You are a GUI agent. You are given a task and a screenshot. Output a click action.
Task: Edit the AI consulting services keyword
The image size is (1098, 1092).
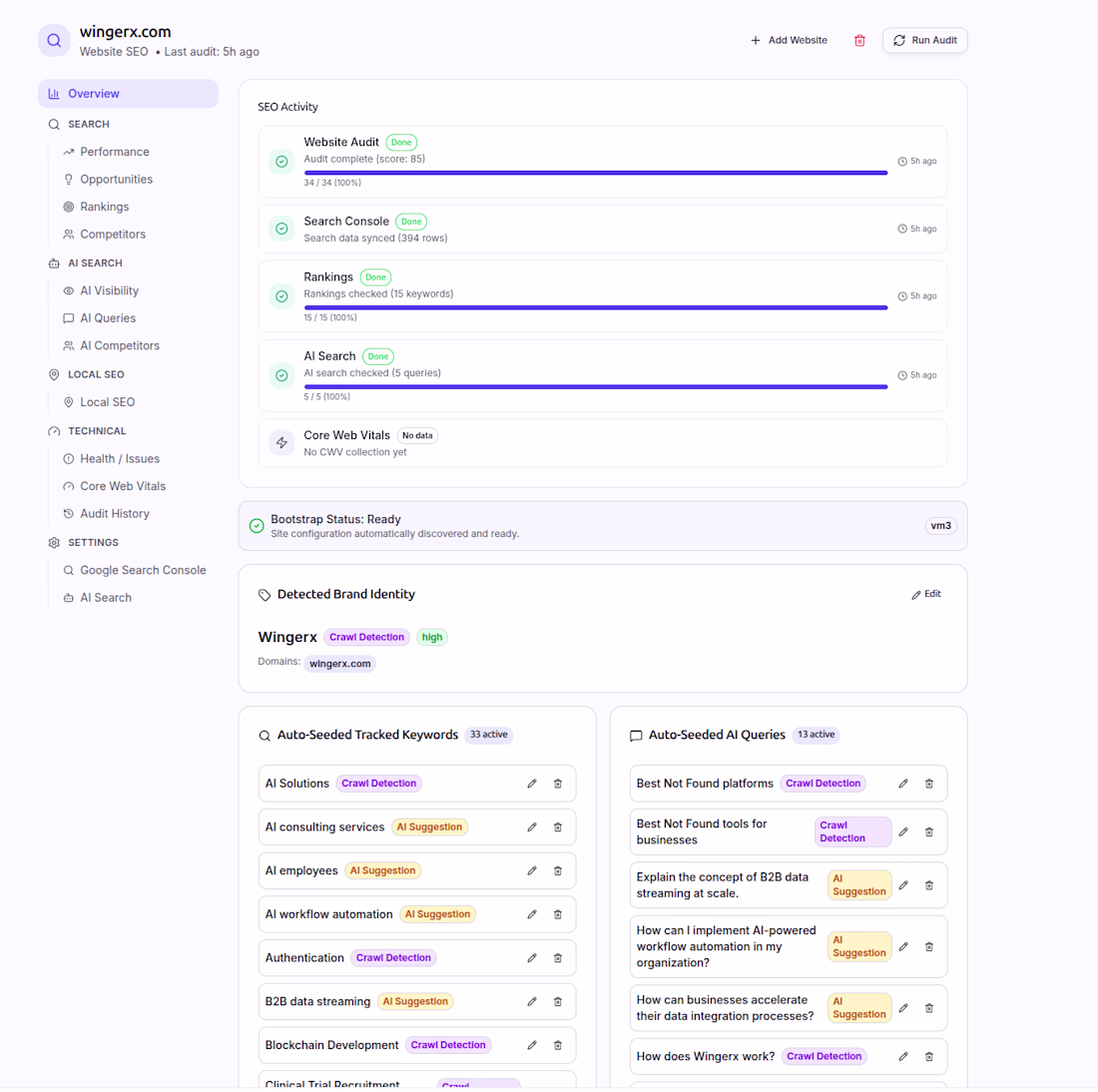[532, 827]
